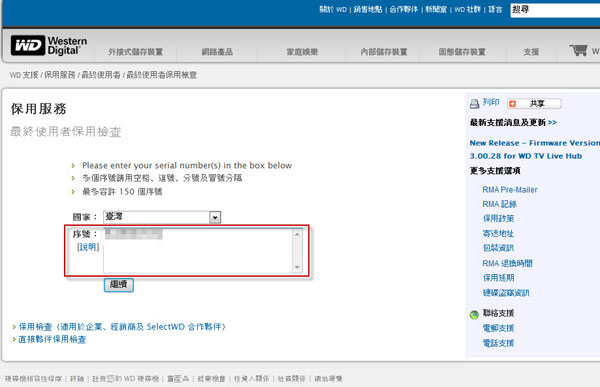Open the 硬碟盜竊資訊 link

pyautogui.click(x=506, y=293)
